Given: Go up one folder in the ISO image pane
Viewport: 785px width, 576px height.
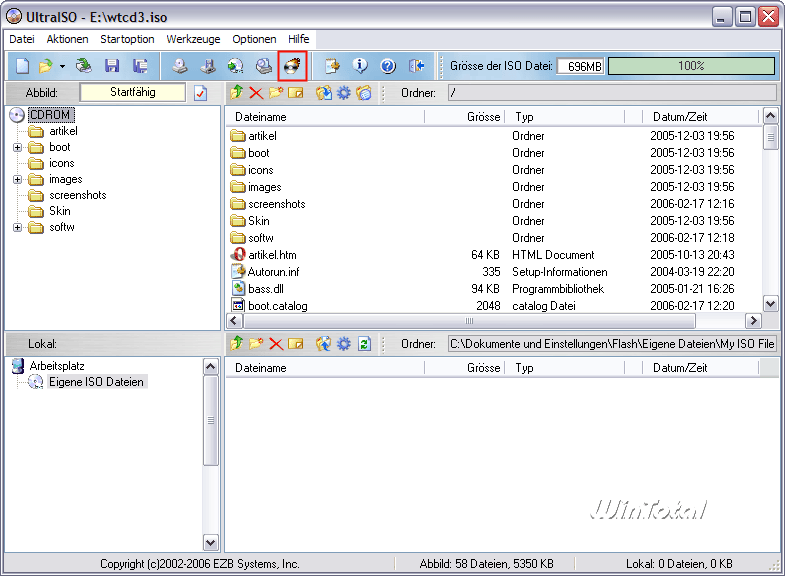Looking at the screenshot, I should pyautogui.click(x=237, y=93).
